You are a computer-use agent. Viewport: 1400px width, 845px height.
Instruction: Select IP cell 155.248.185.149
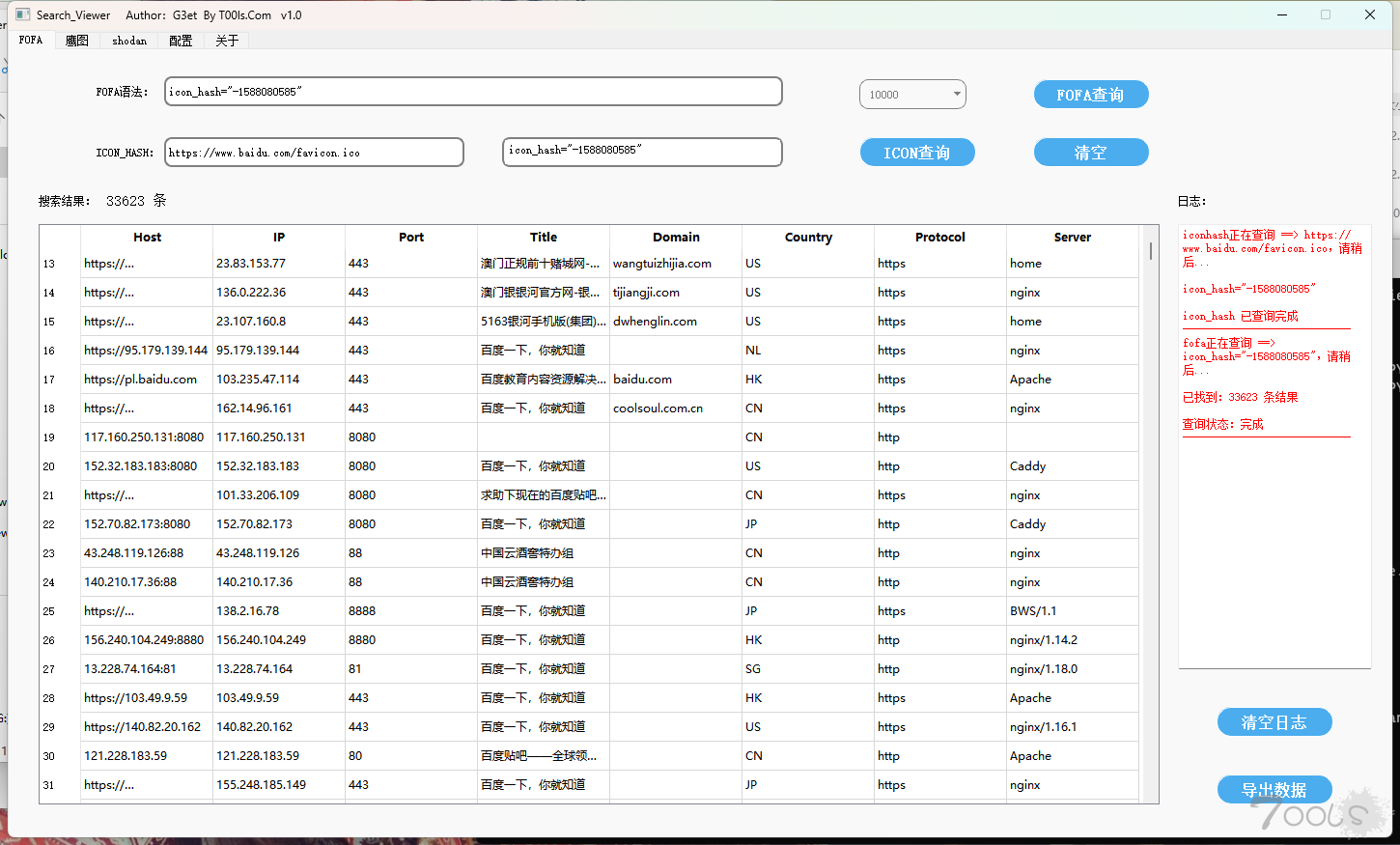point(279,785)
